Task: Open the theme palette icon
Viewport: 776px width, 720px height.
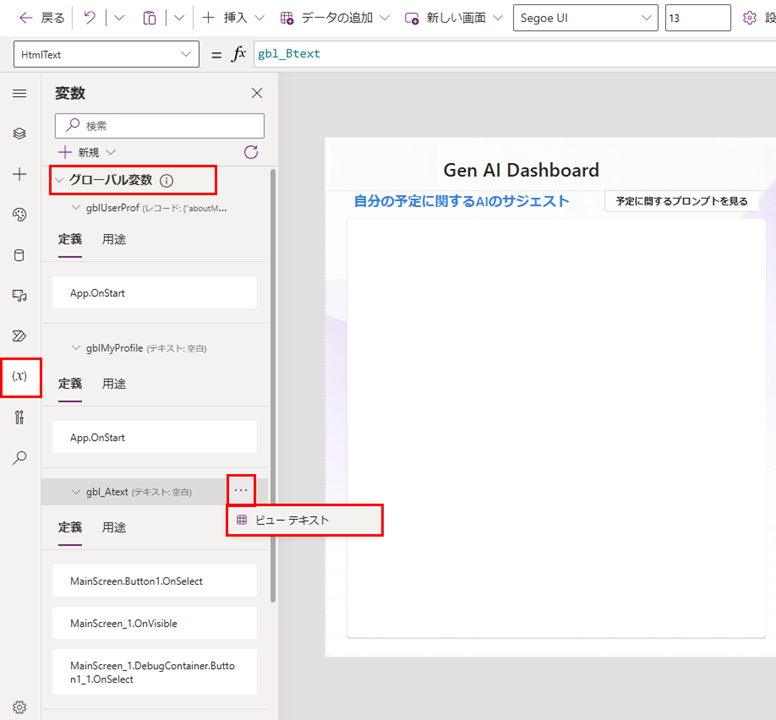Action: pos(20,214)
